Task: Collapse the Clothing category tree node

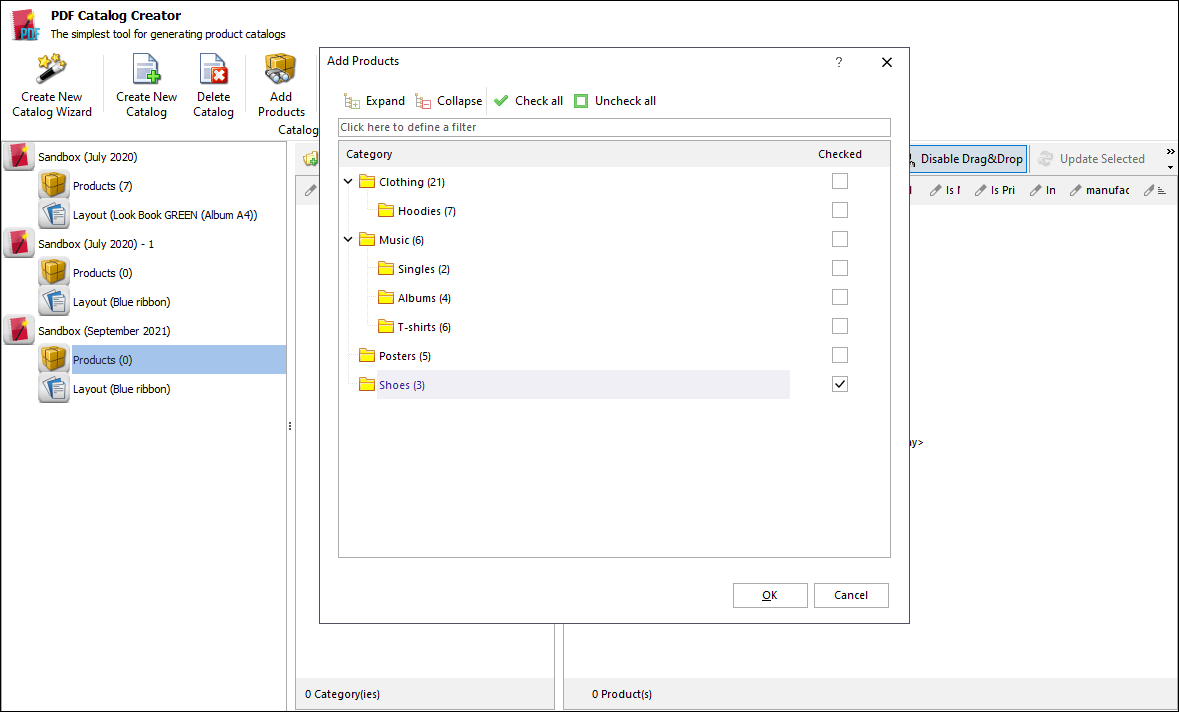Action: 348,182
